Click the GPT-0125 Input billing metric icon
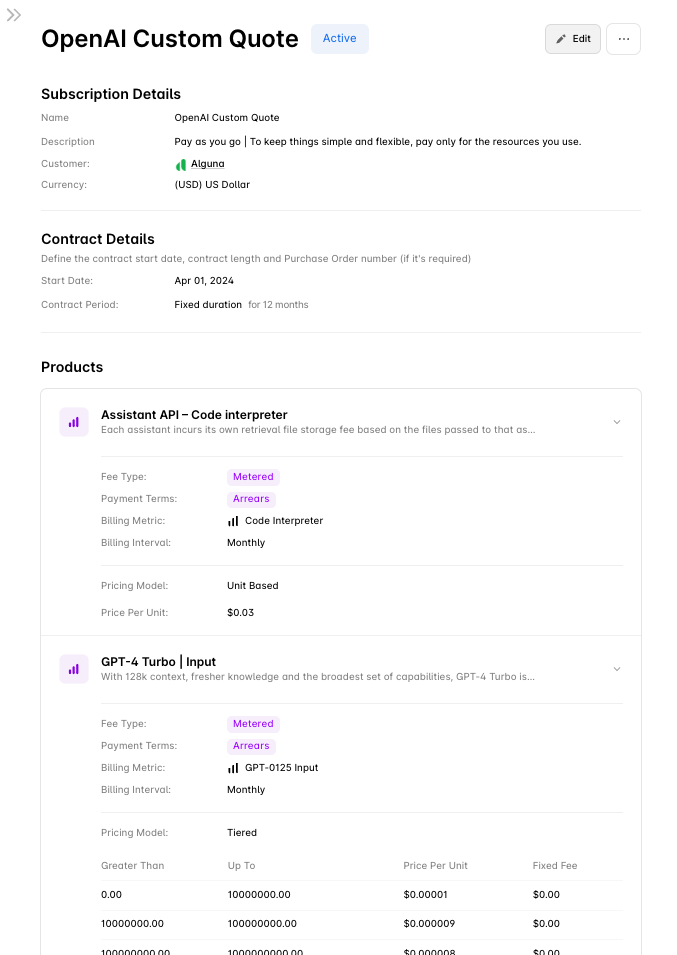677x955 pixels. tap(233, 768)
